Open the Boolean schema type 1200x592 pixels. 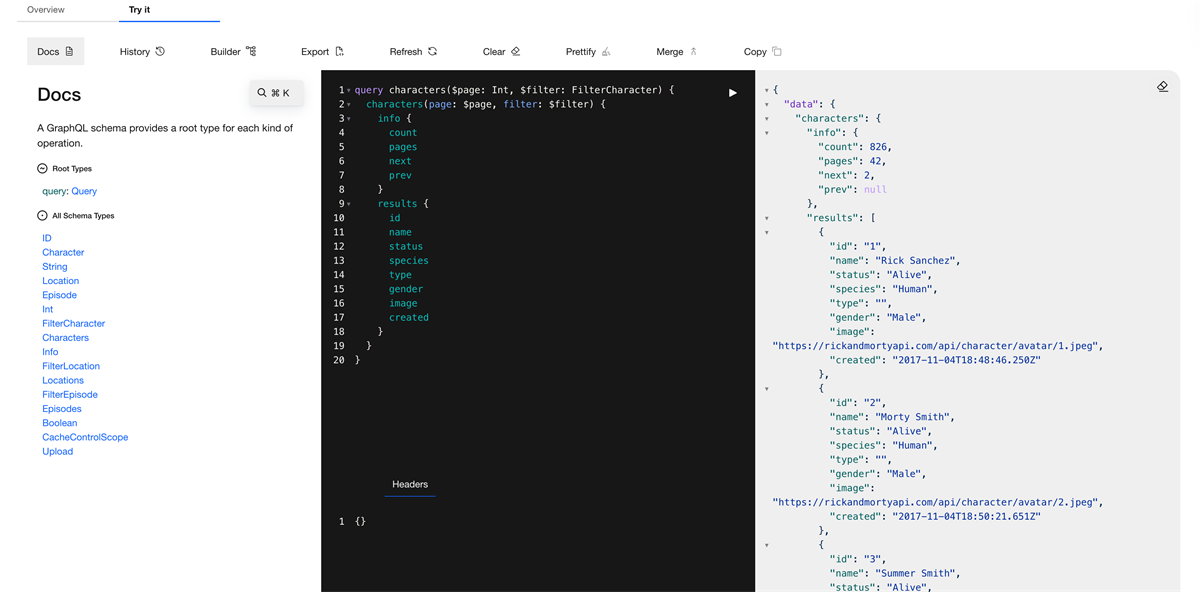click(x=59, y=423)
